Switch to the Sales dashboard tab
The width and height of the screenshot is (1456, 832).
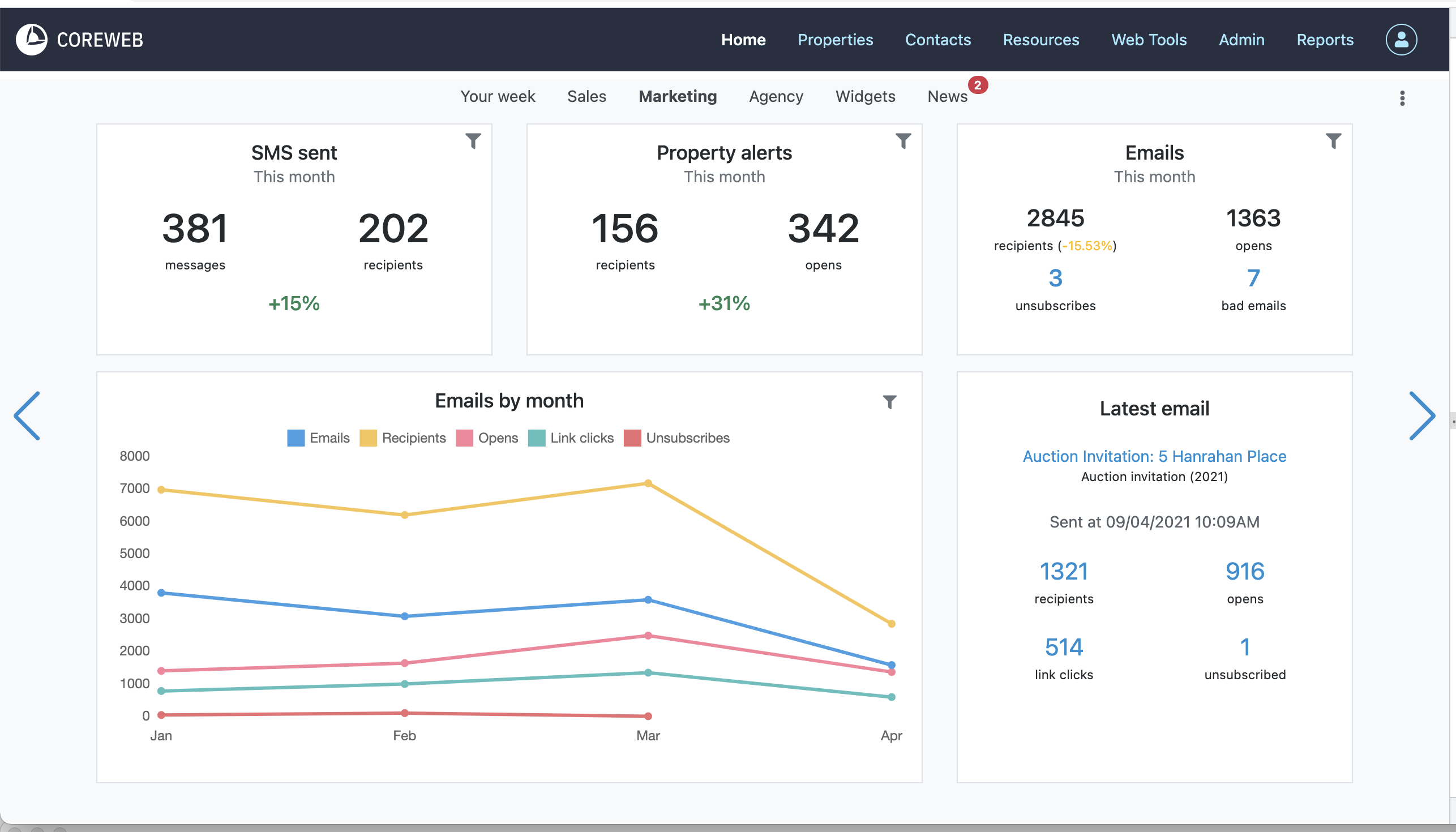(586, 96)
